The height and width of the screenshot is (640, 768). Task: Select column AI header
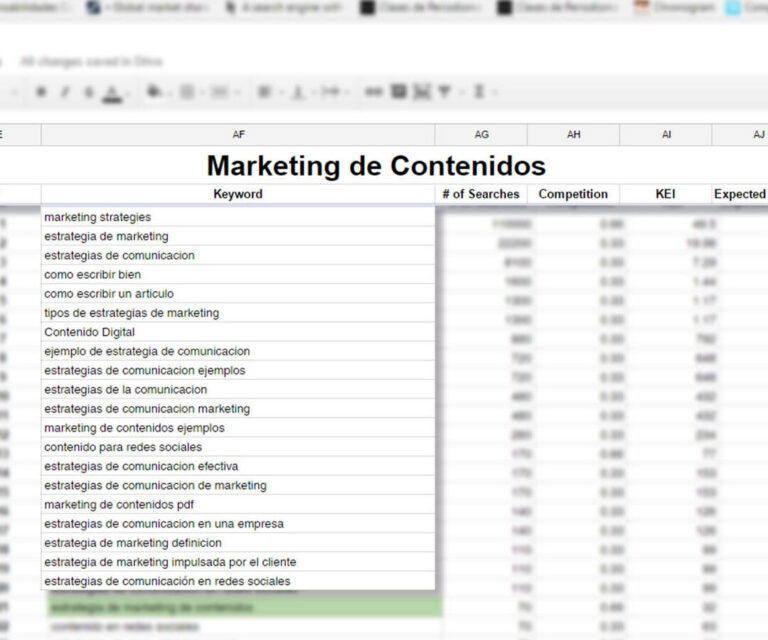[x=666, y=135]
